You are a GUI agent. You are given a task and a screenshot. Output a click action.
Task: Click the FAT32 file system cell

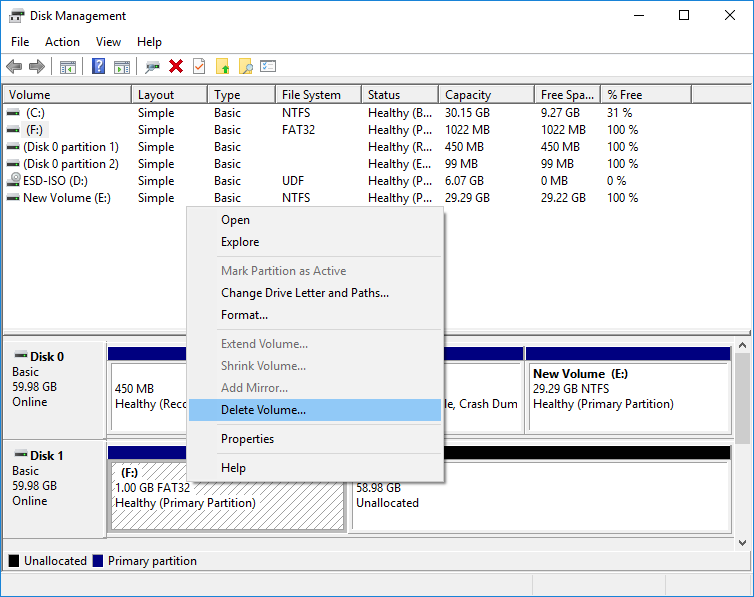click(298, 130)
